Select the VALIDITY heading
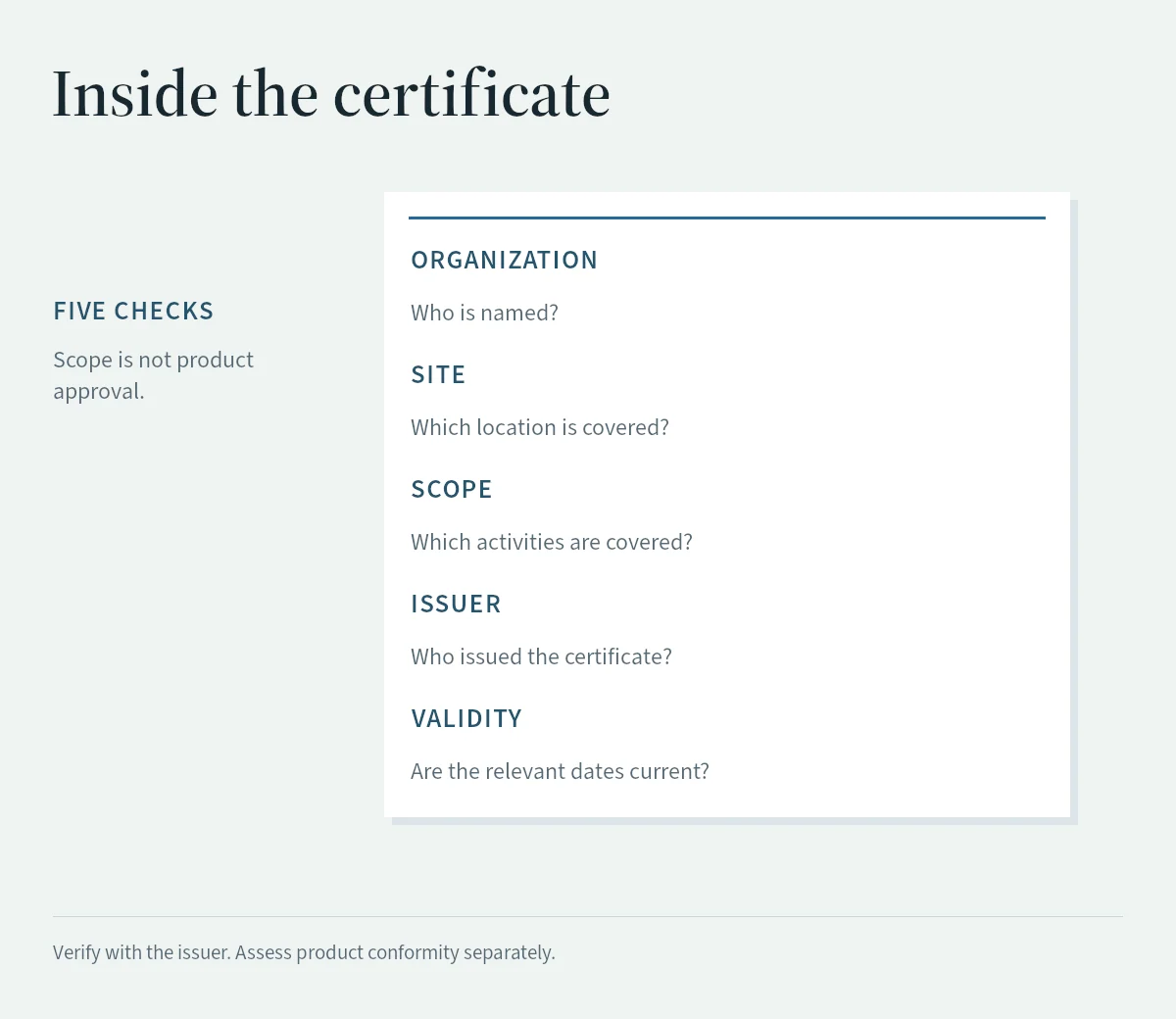The width and height of the screenshot is (1176, 1019). [466, 718]
